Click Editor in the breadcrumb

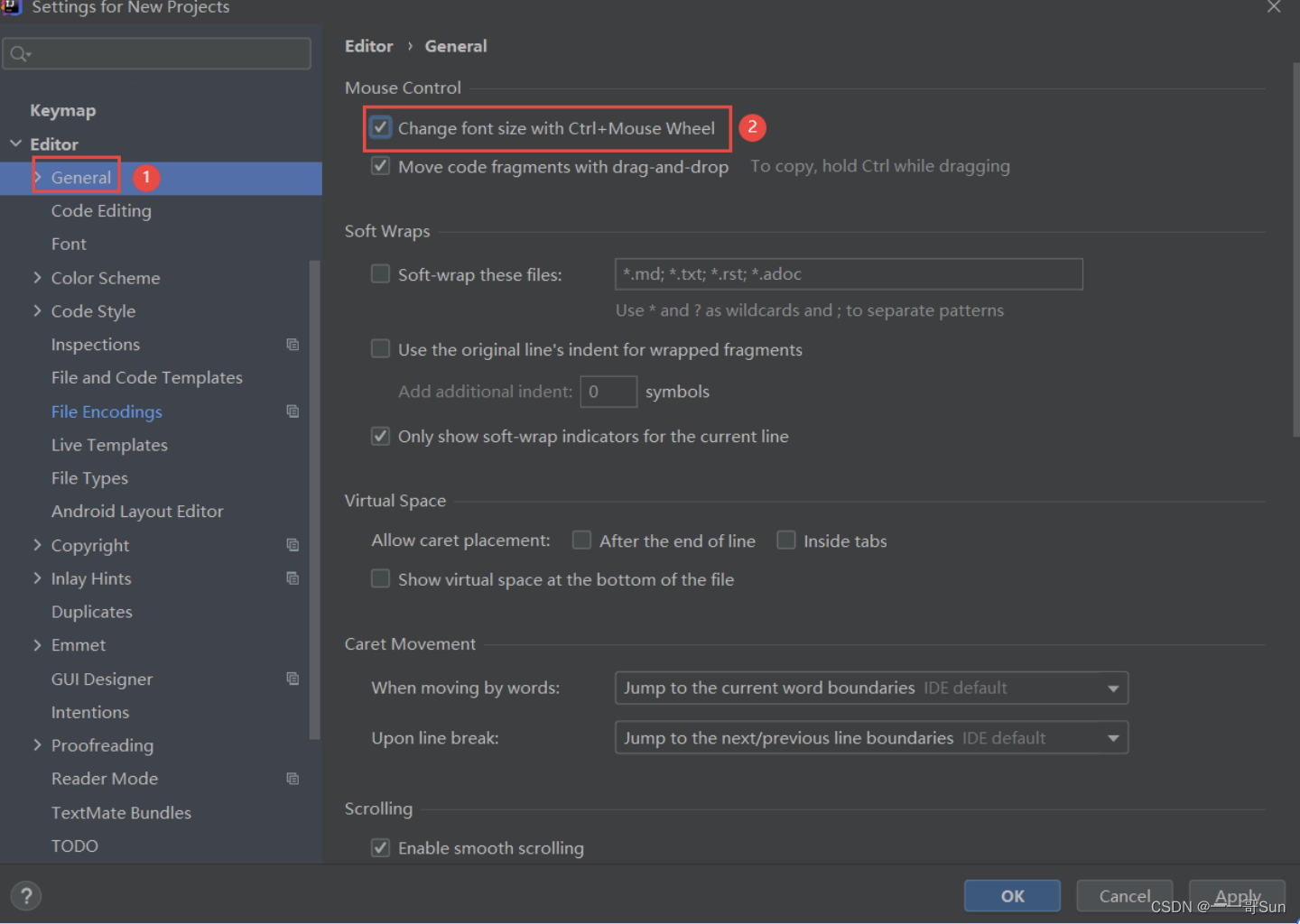tap(369, 46)
